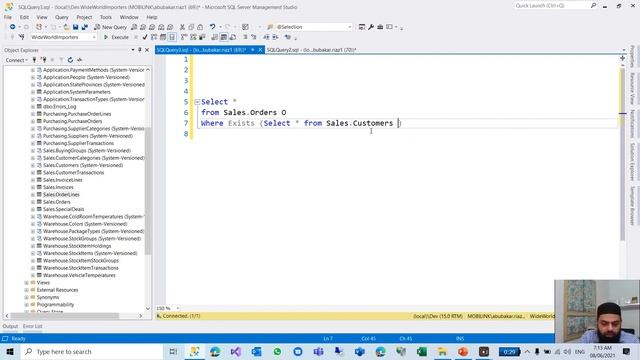Image resolution: width=640 pixels, height=360 pixels.
Task: Click the Navigate Backward arrow icon
Action: tap(13, 27)
